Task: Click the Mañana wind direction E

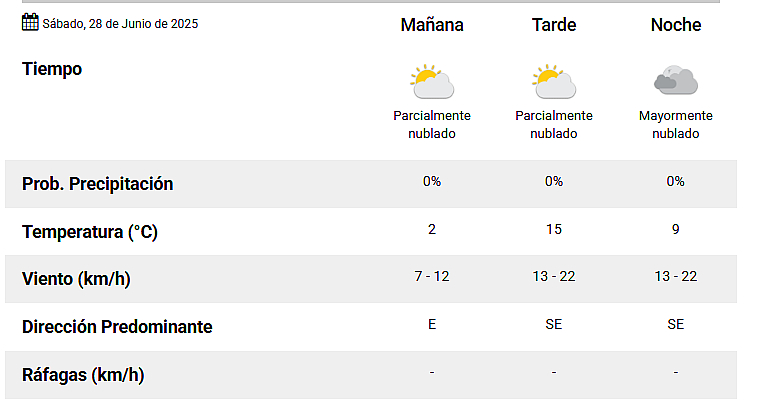Action: [x=432, y=324]
